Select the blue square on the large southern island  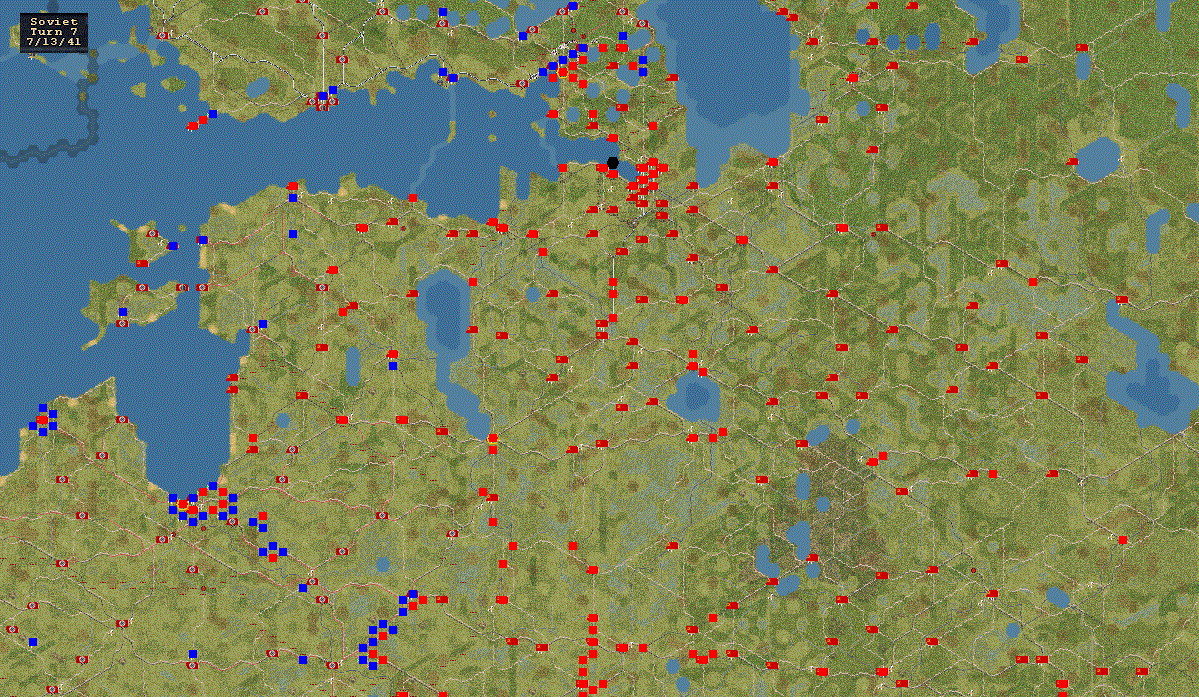pyautogui.click(x=122, y=312)
